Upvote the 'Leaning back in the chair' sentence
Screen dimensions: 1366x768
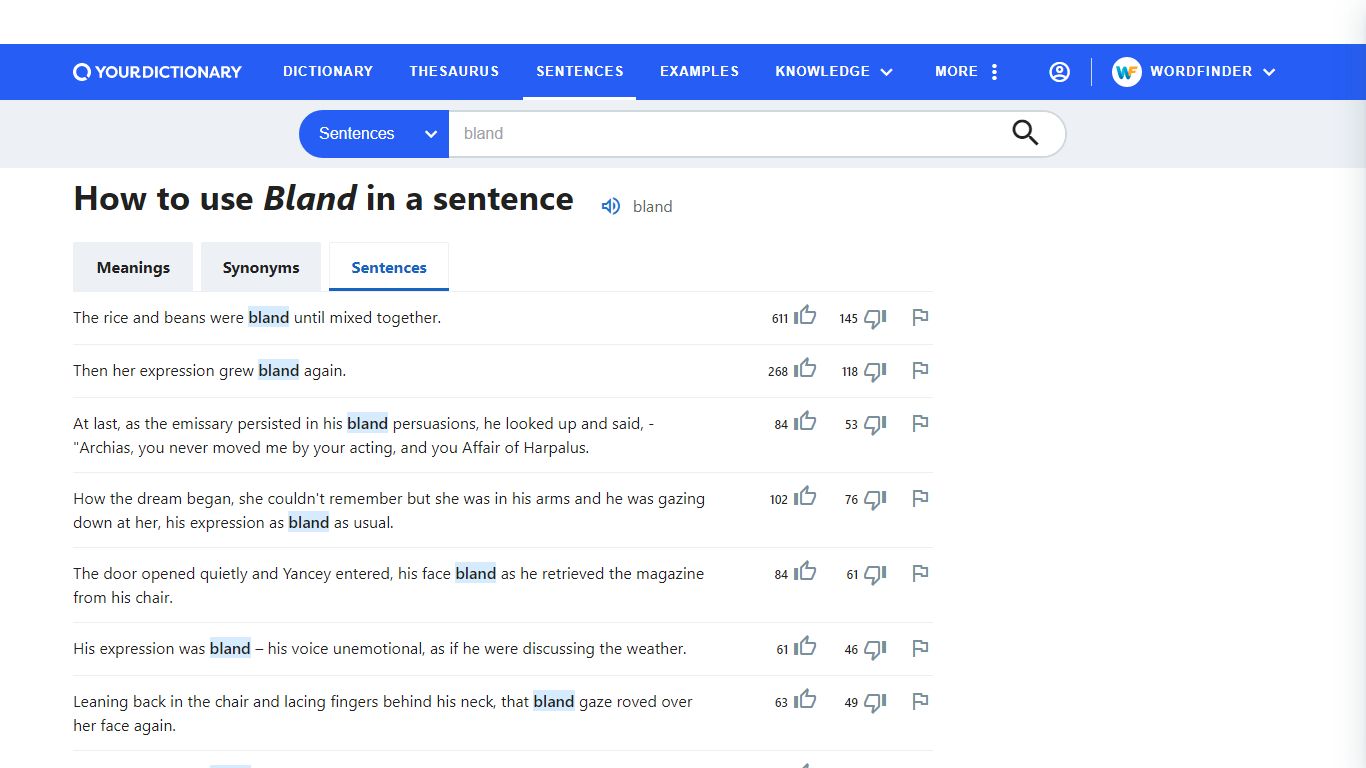[806, 700]
